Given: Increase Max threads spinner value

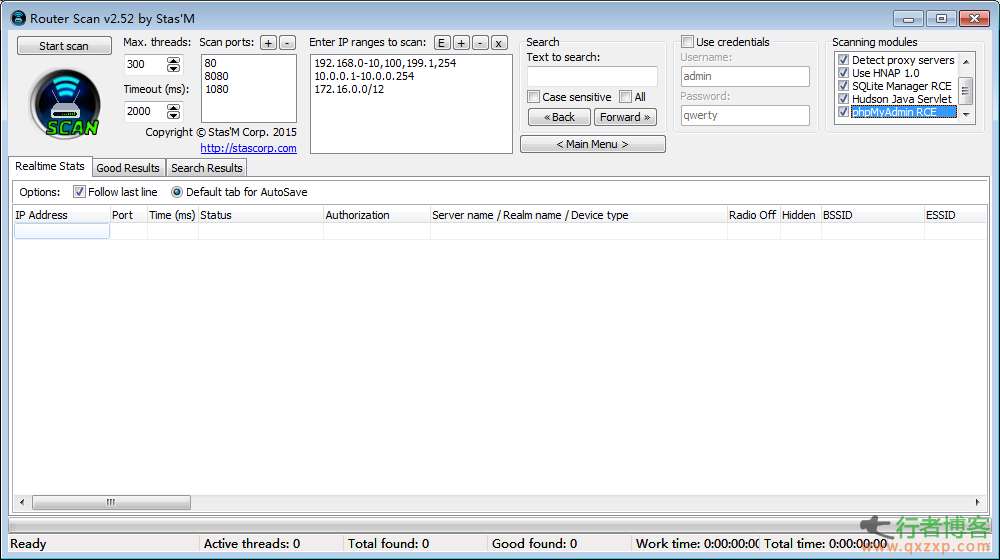Looking at the screenshot, I should tap(173, 60).
